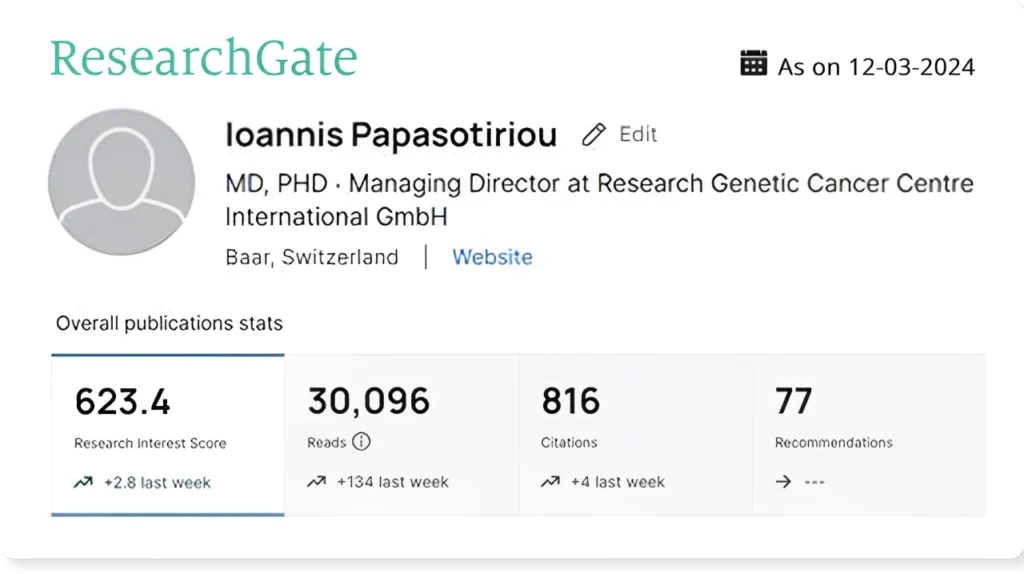Click the right arrow under Recommendations
Screen dimensions: 1024x574
(784, 482)
